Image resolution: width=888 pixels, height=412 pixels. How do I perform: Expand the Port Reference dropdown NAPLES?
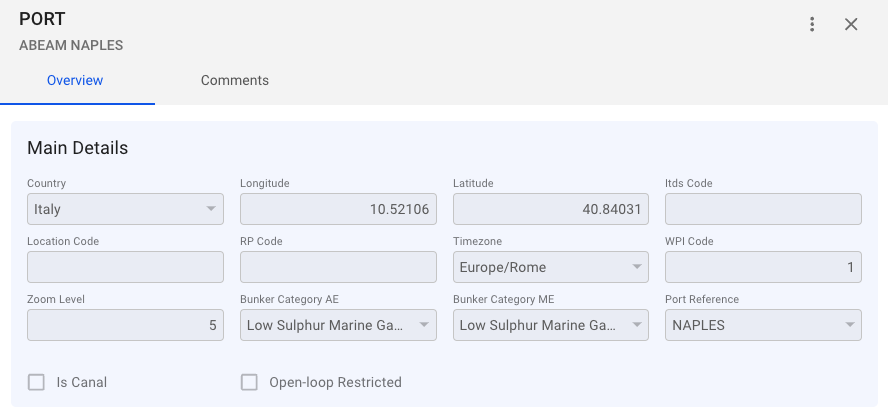(x=753, y=325)
